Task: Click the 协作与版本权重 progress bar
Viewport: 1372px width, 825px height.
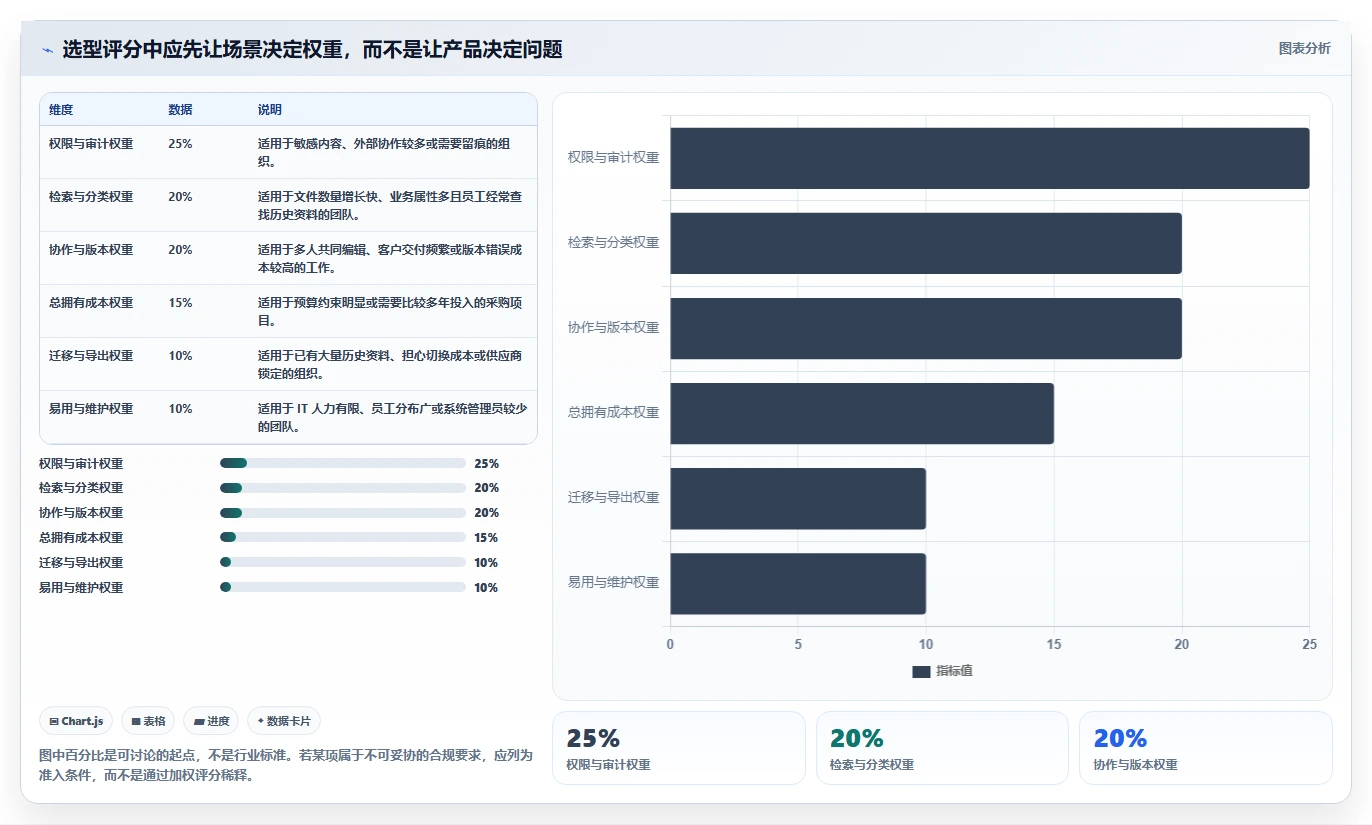Action: coord(343,513)
